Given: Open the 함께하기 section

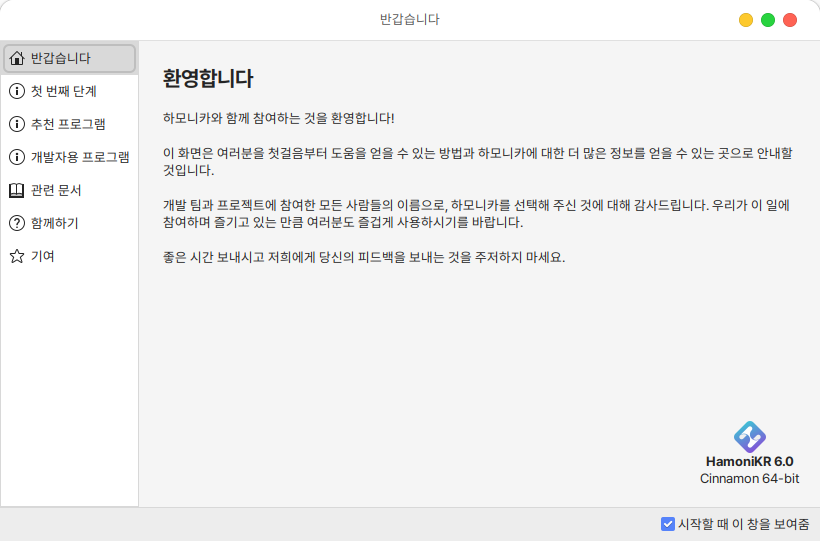Looking at the screenshot, I should [x=55, y=223].
